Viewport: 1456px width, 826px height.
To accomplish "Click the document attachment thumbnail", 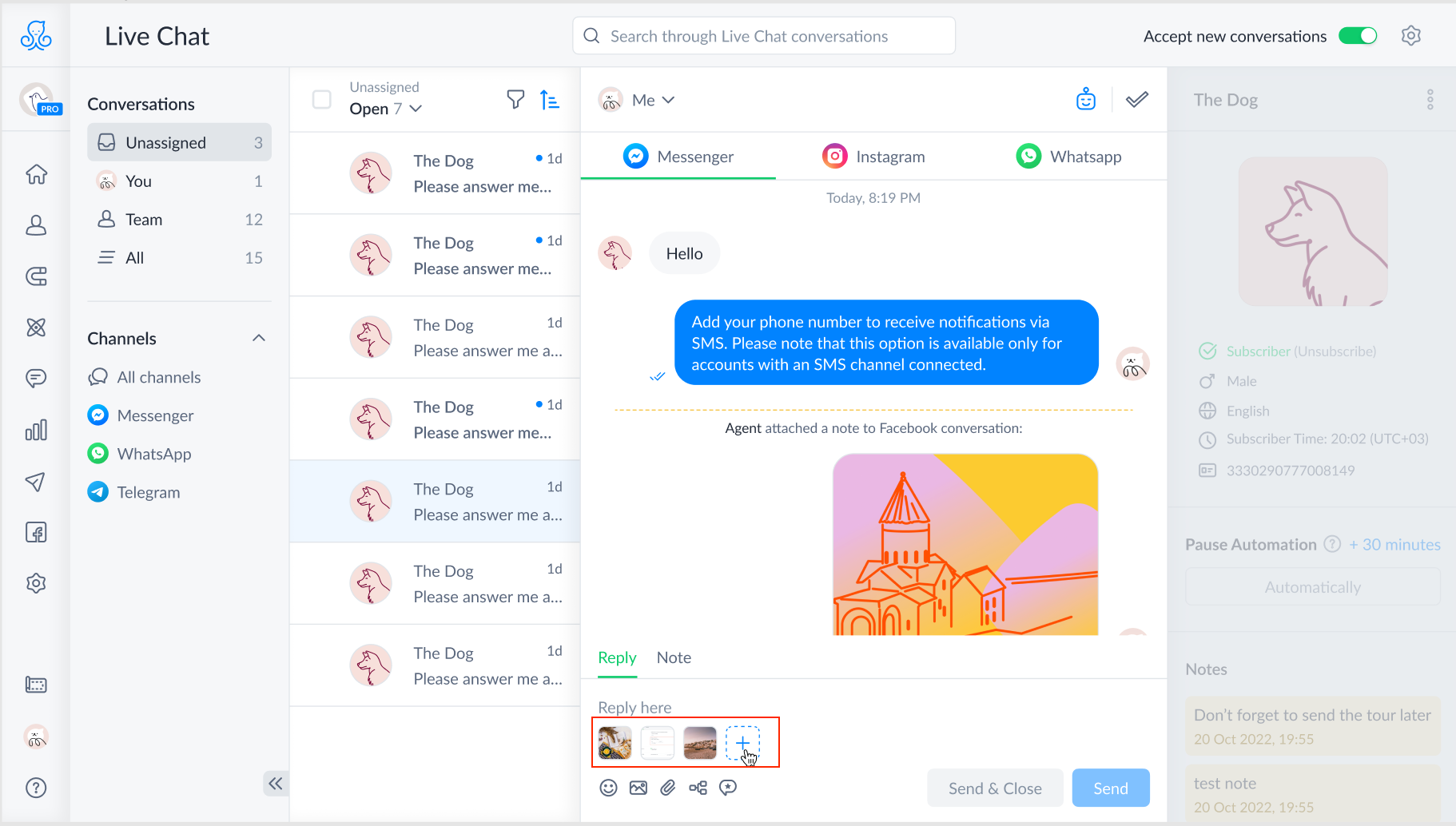I will (x=658, y=743).
